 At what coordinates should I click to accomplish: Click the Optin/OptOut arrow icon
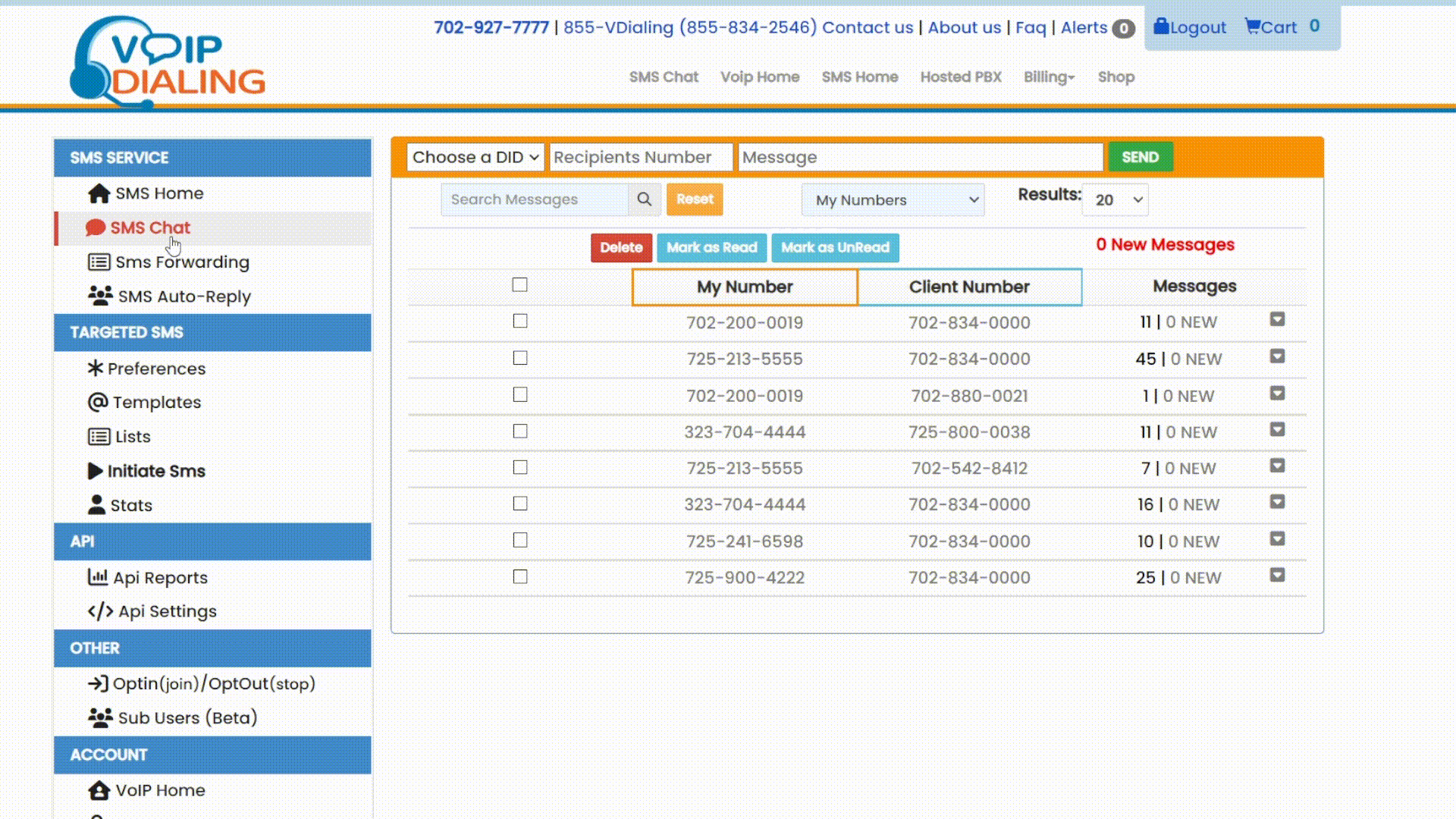click(98, 683)
